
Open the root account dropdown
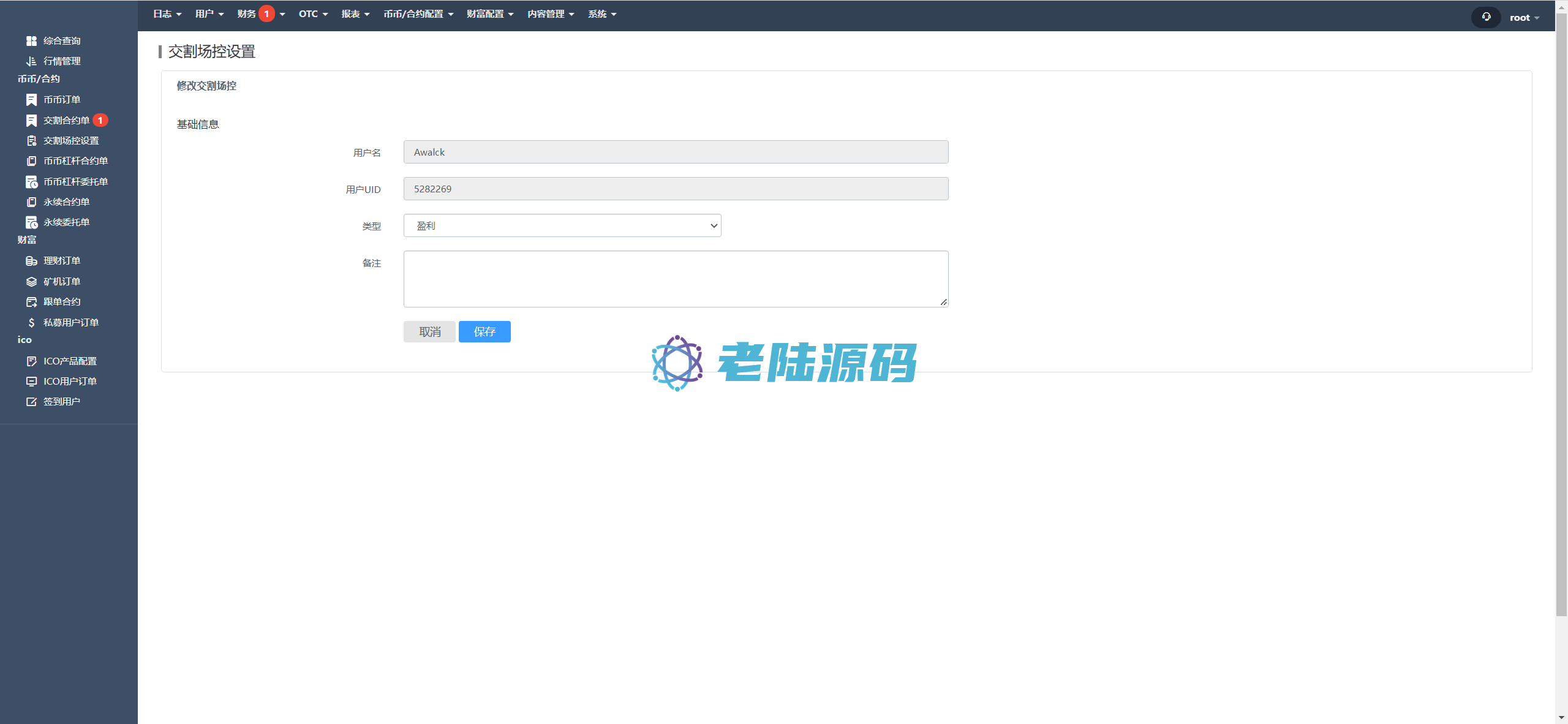click(1525, 18)
